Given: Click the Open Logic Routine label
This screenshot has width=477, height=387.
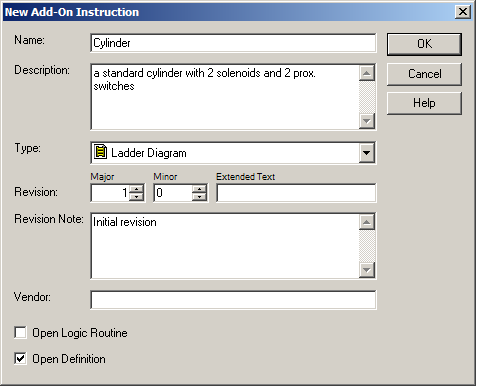Looking at the screenshot, I should coord(80,333).
